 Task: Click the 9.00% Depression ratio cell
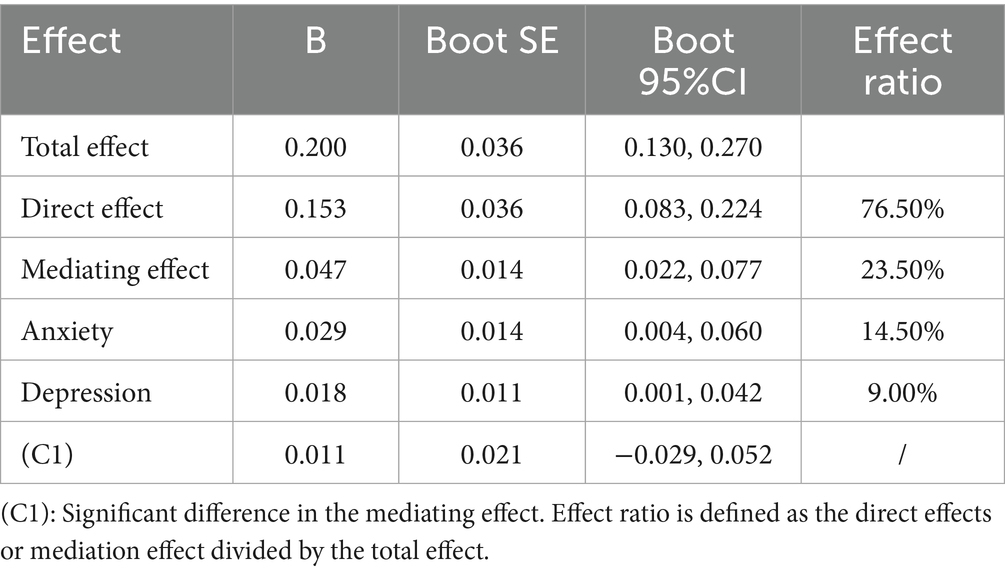(x=902, y=393)
